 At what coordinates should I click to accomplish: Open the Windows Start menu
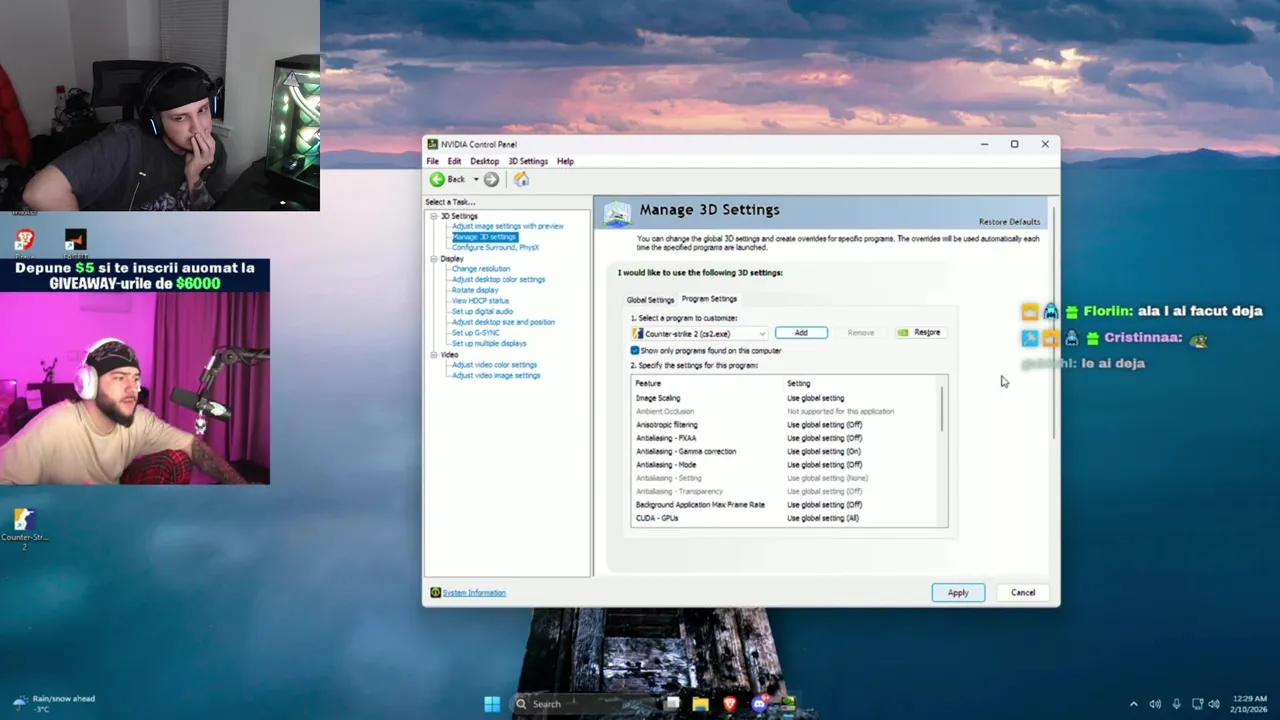click(x=492, y=704)
